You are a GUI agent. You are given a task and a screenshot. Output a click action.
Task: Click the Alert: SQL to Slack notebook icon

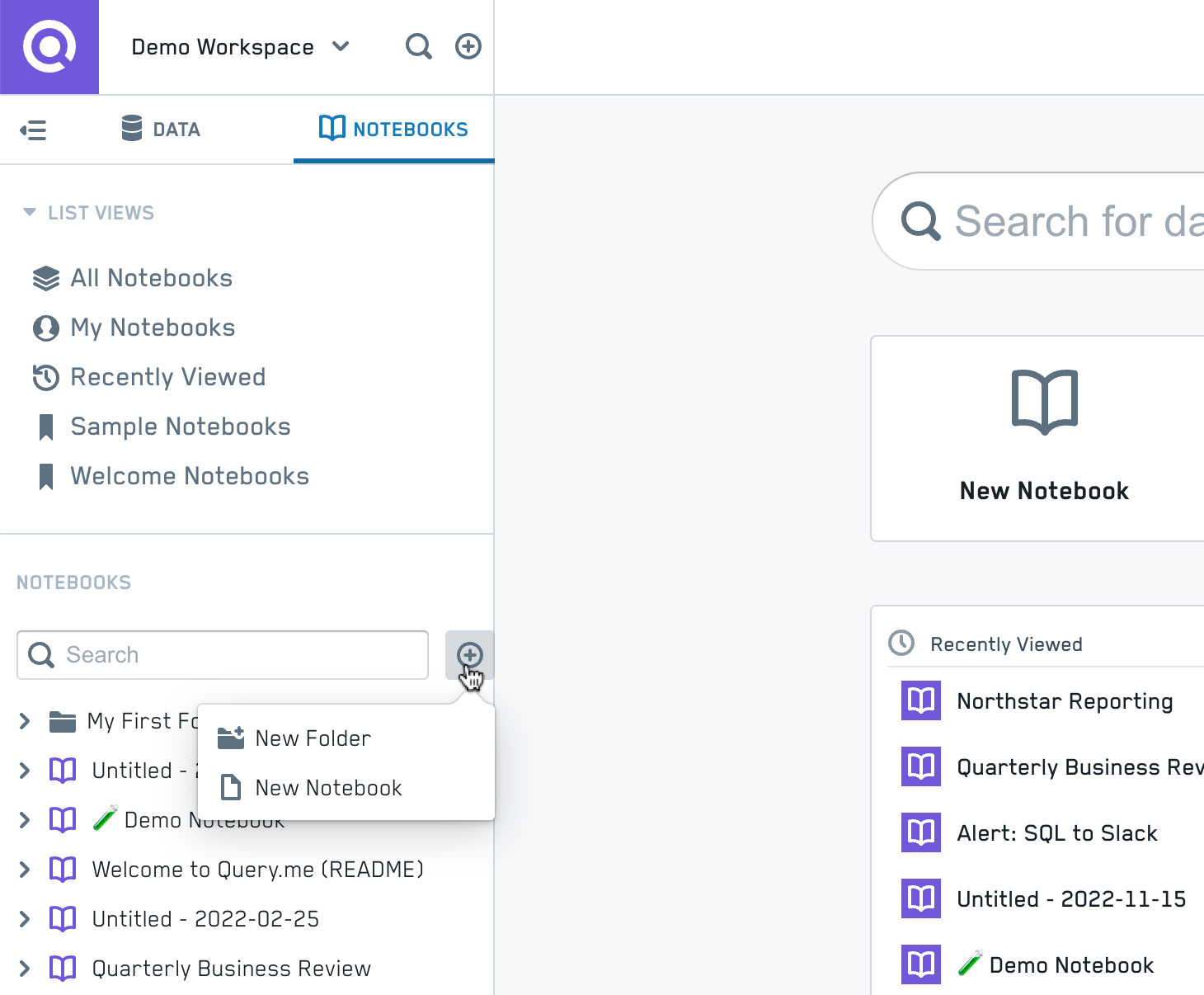tap(920, 833)
